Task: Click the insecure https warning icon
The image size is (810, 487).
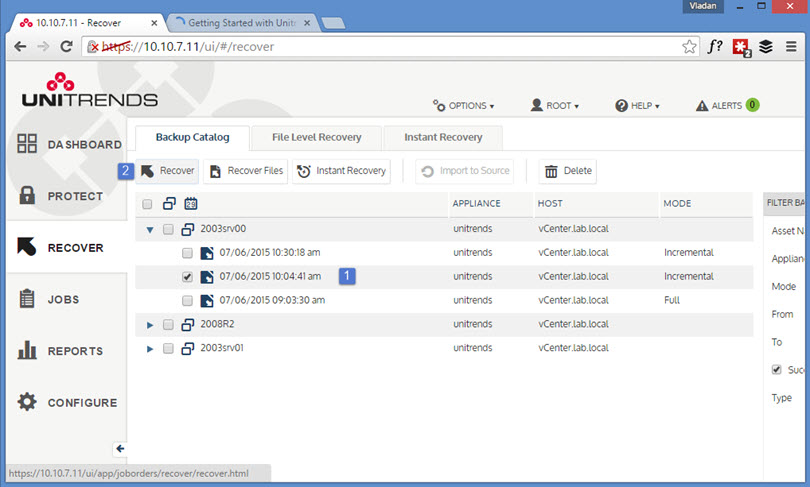Action: [x=93, y=47]
